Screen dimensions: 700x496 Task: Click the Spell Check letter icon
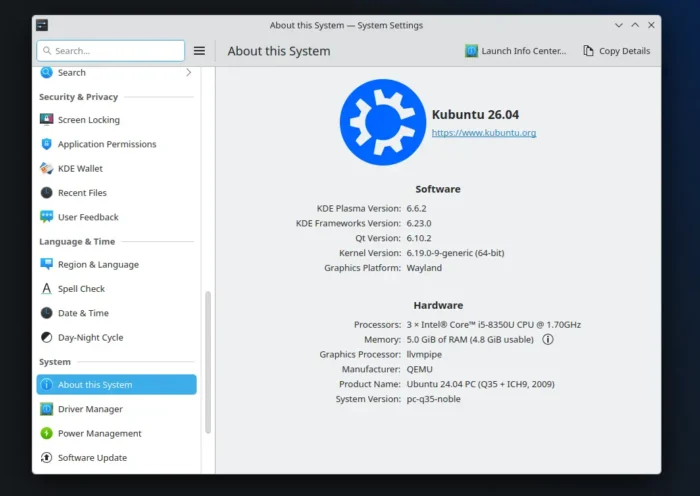pyautogui.click(x=46, y=289)
